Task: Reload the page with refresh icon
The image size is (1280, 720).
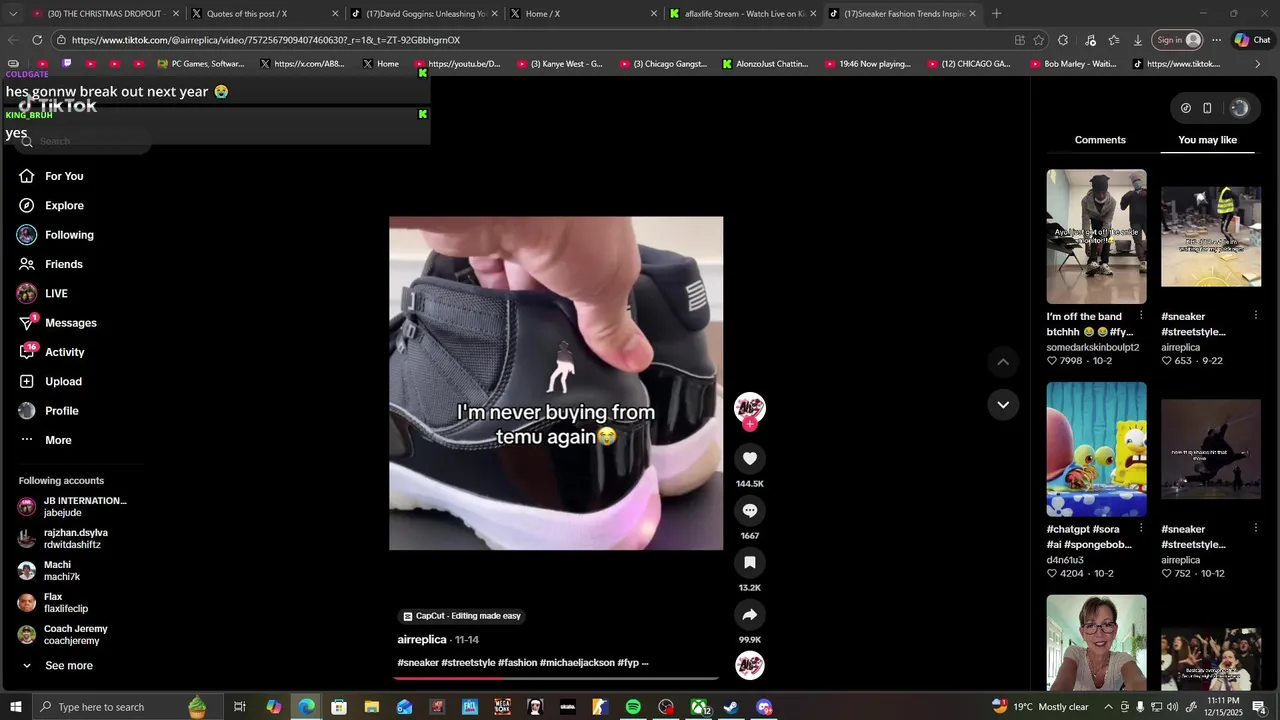Action: click(37, 40)
